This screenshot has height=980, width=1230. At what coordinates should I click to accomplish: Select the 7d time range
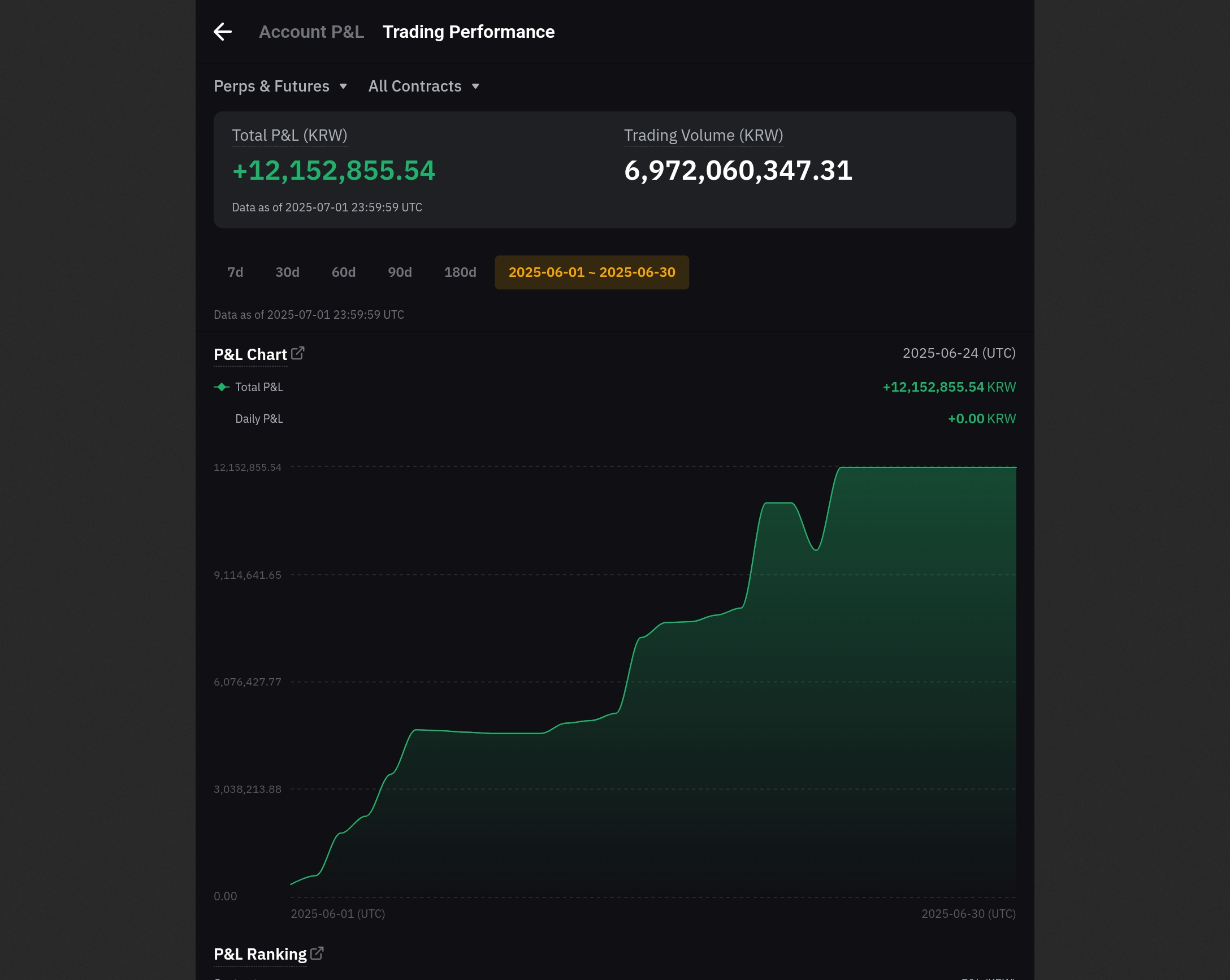(x=235, y=272)
